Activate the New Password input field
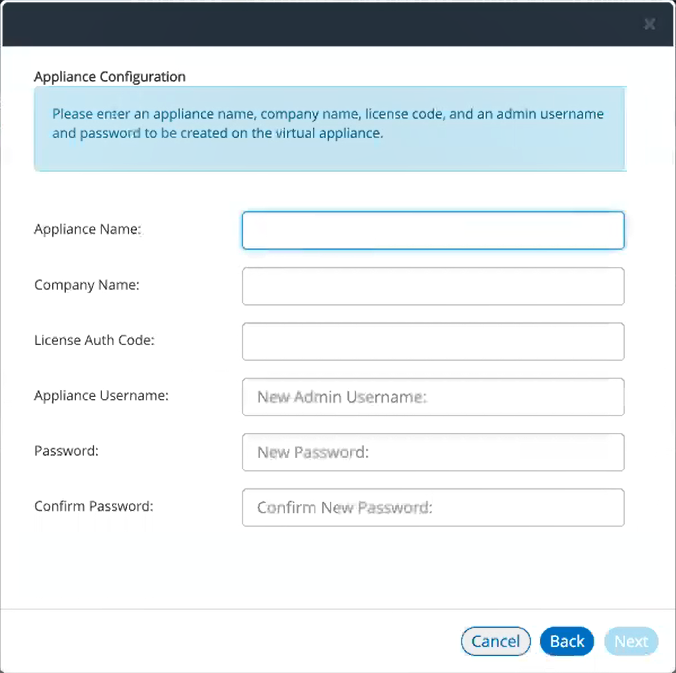This screenshot has height=673, width=676. coord(433,452)
